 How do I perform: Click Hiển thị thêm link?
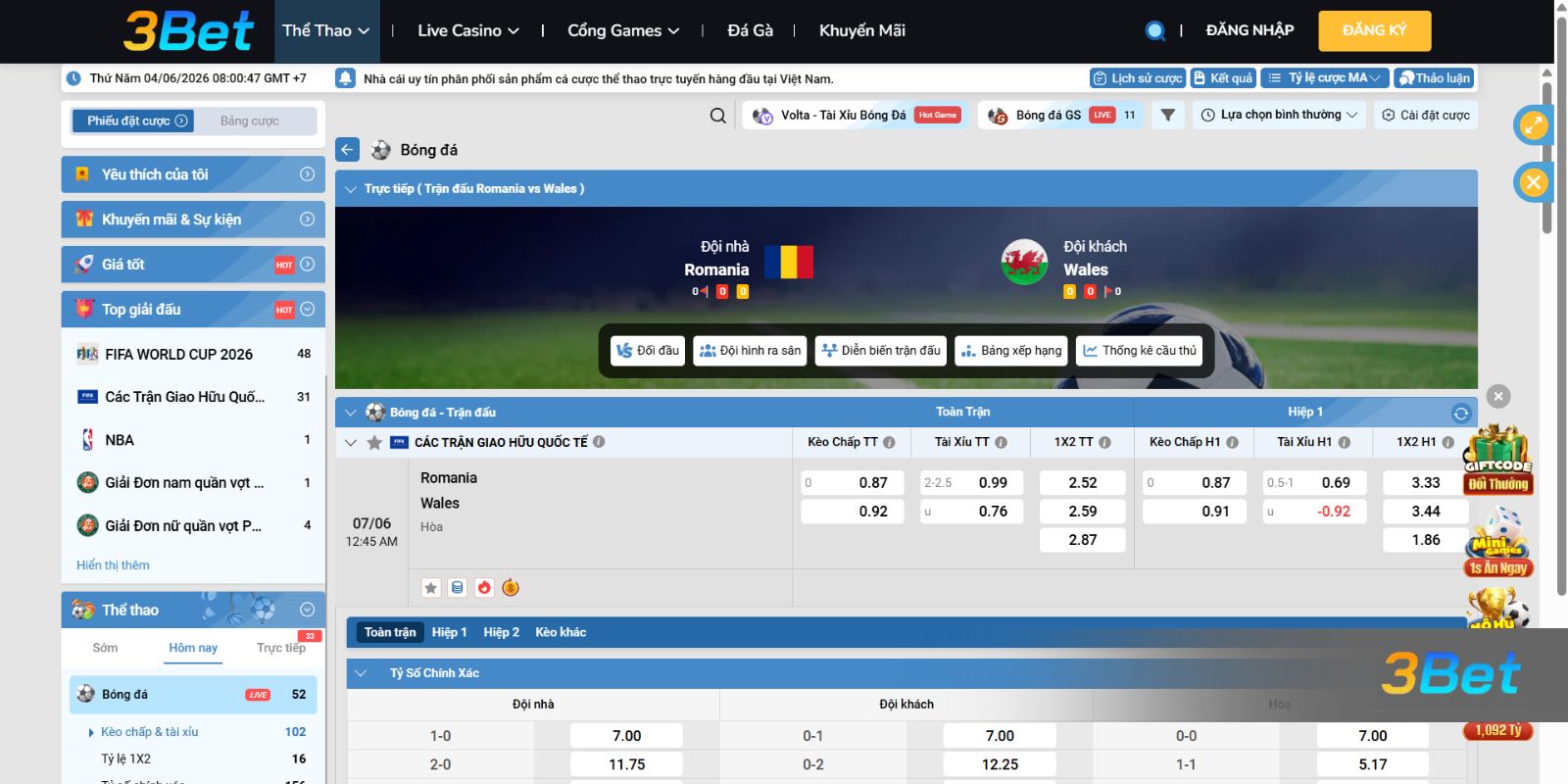(113, 565)
